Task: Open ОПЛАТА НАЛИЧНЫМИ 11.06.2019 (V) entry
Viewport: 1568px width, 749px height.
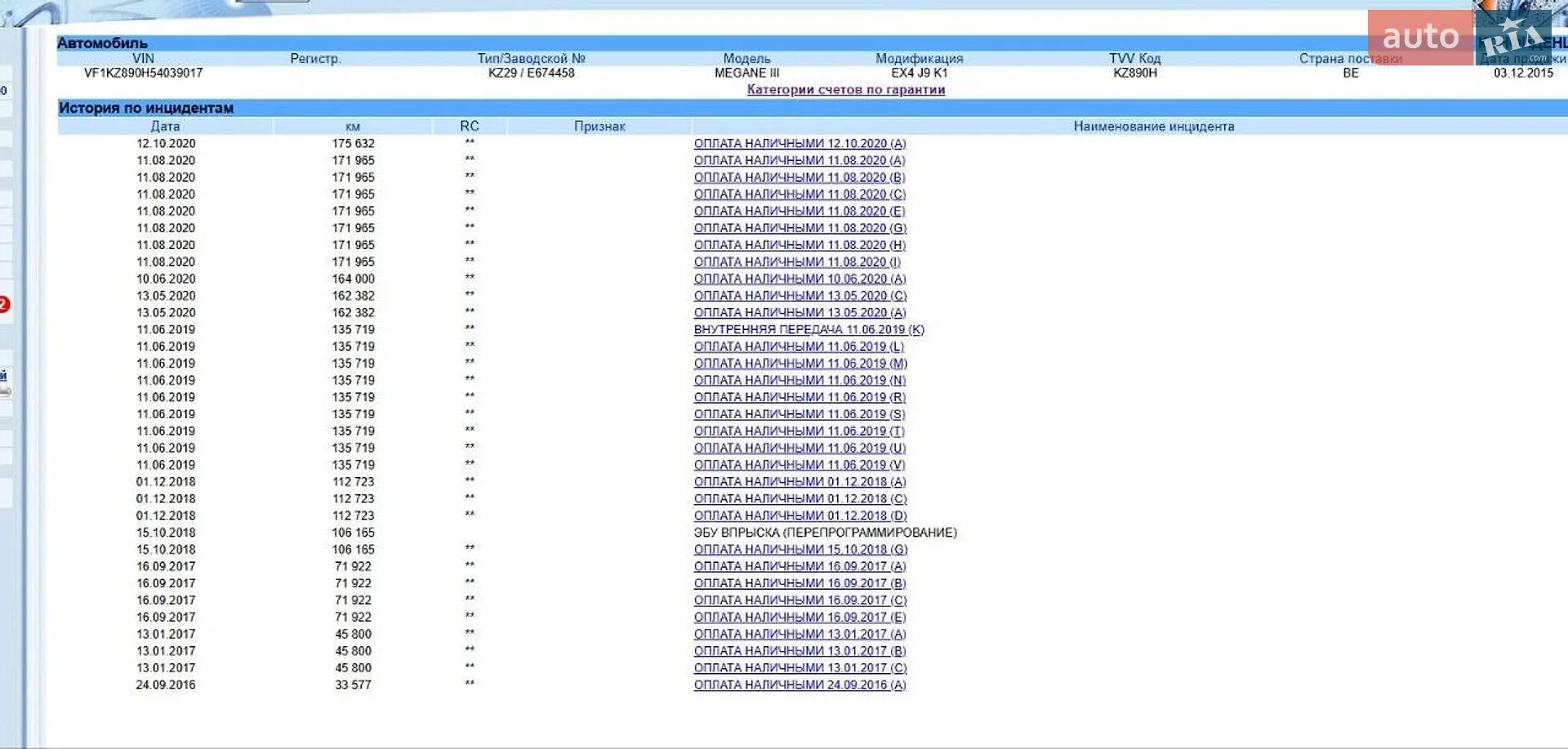Action: [x=800, y=465]
